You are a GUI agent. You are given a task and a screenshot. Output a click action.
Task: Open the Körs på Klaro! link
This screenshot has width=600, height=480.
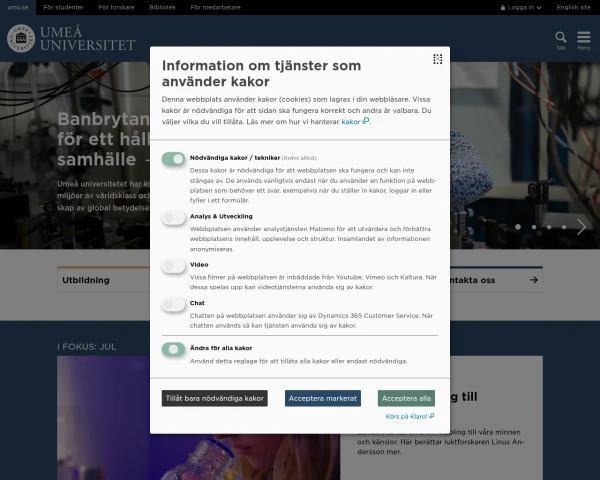[409, 416]
